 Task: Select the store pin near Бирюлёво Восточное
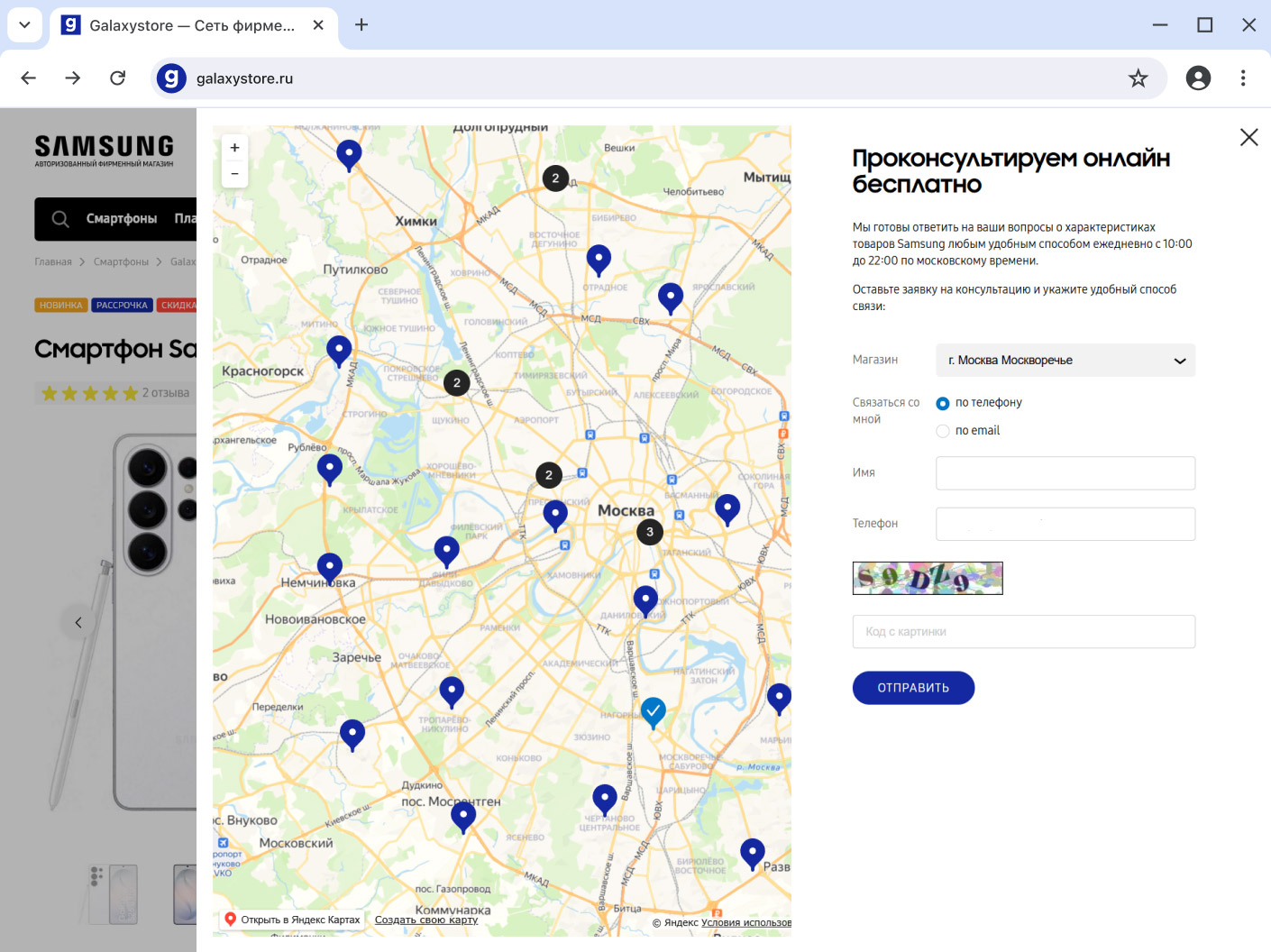753,854
